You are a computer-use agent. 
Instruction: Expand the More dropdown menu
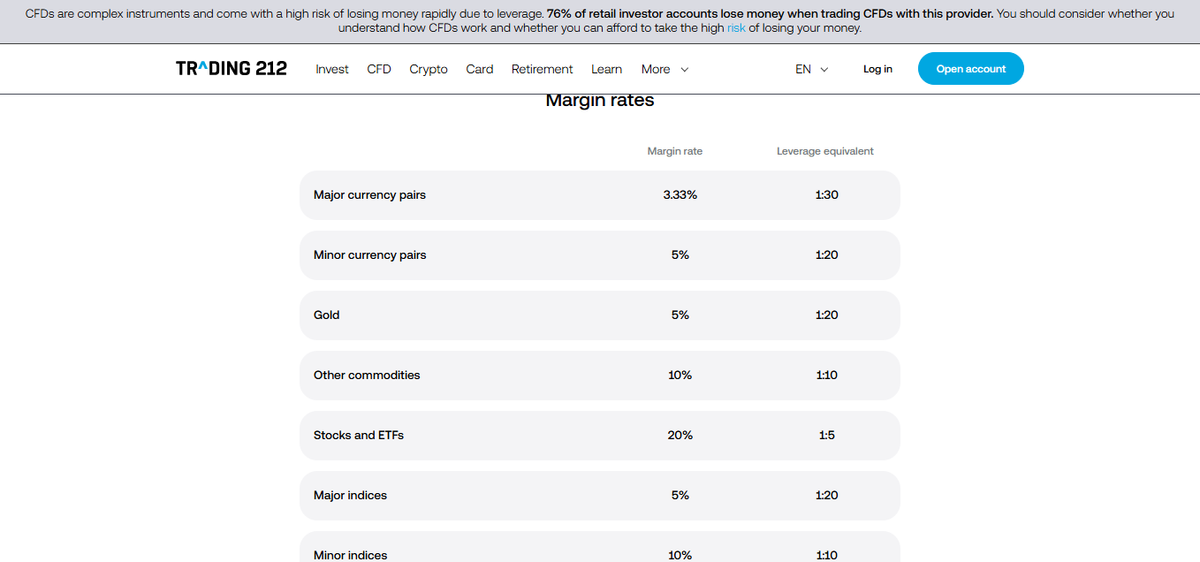pos(665,69)
